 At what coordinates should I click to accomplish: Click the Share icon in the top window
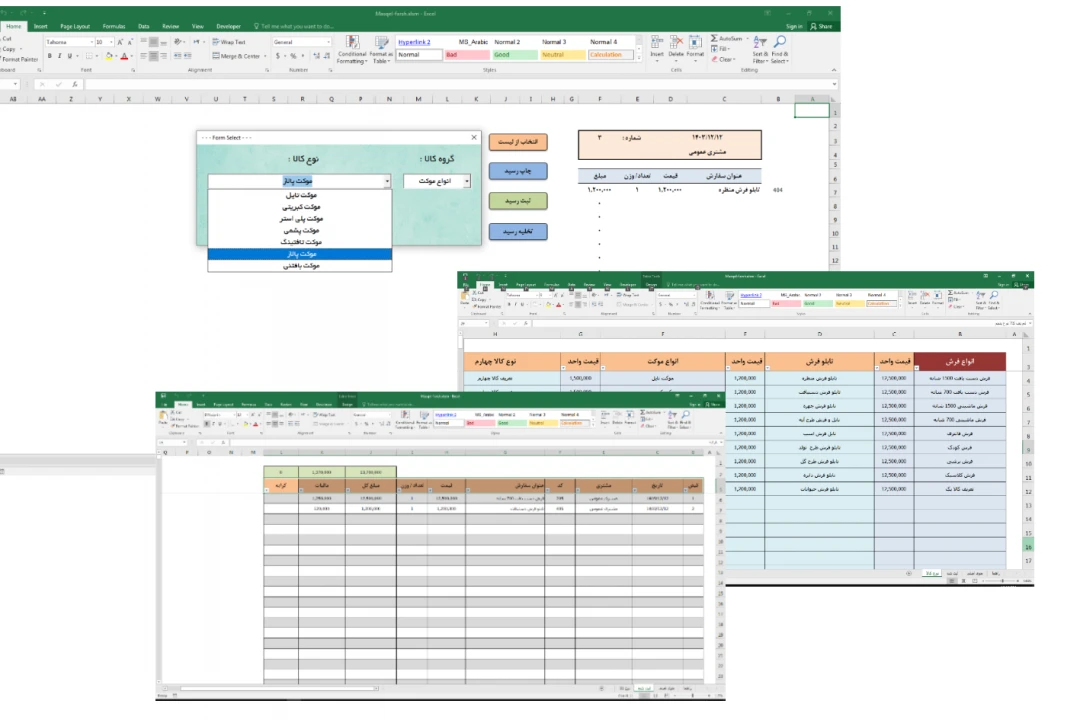coord(821,26)
